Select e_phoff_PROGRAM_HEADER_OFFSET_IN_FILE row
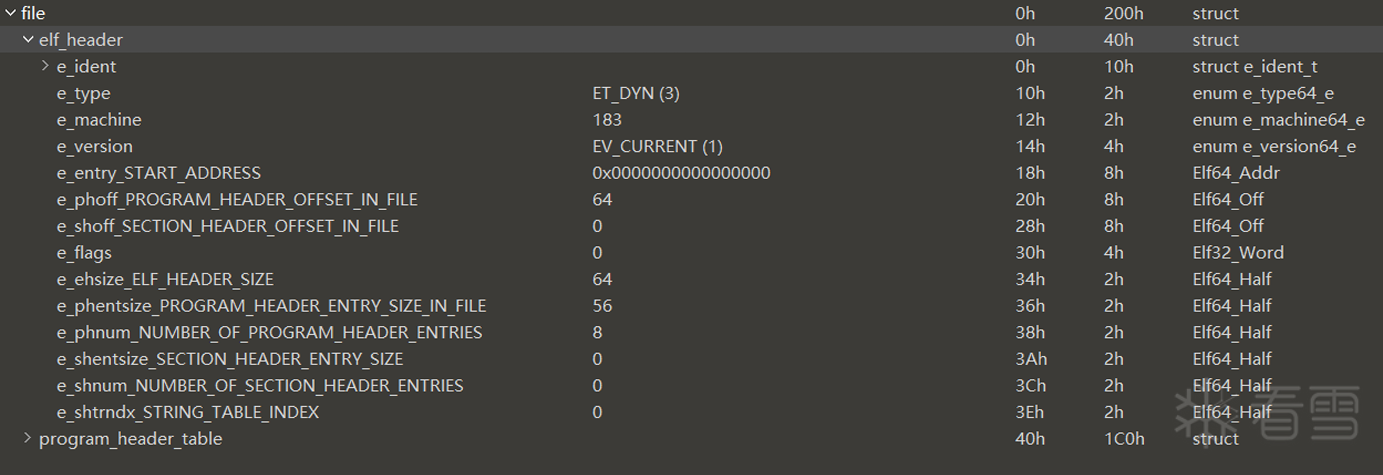 237,199
